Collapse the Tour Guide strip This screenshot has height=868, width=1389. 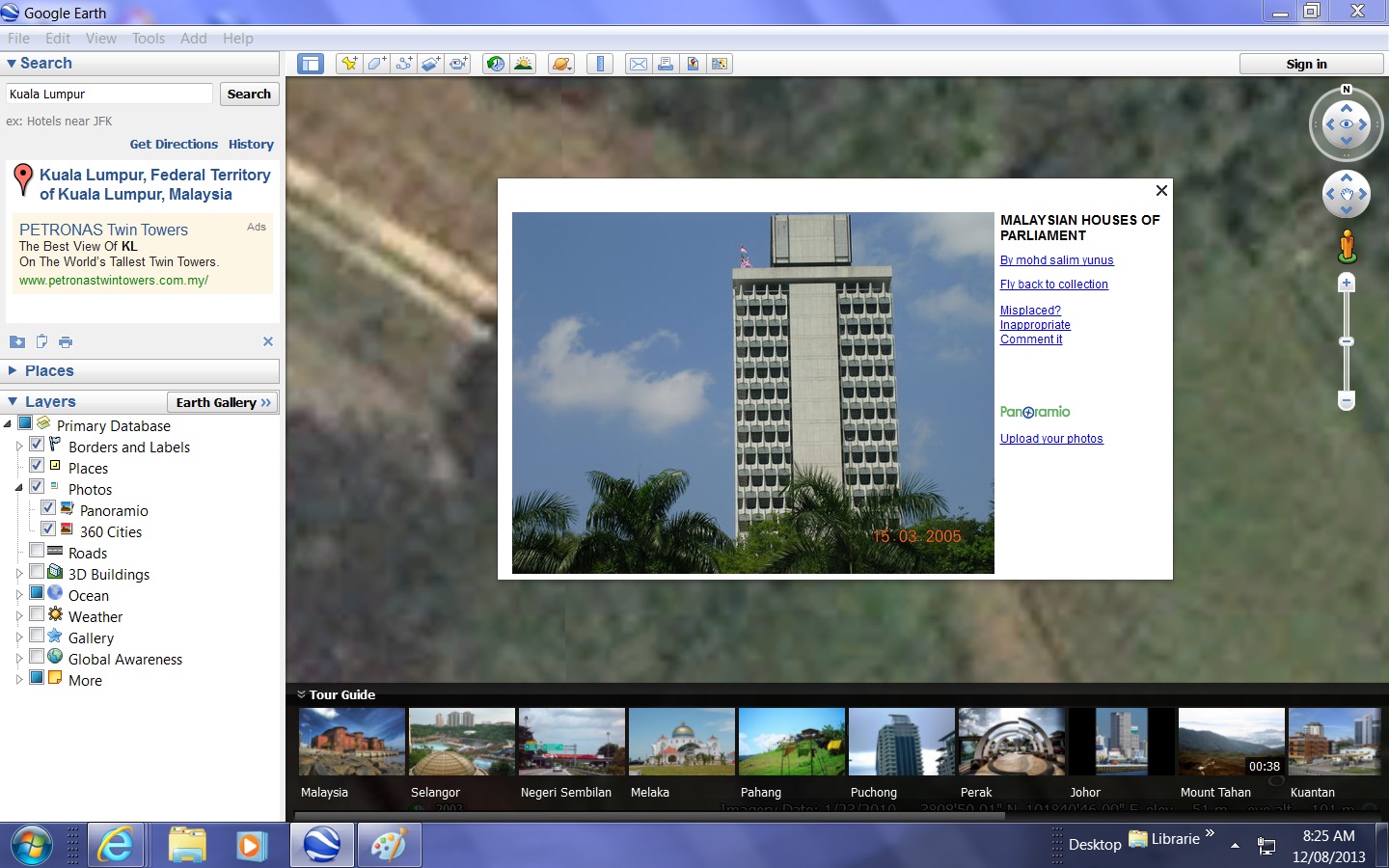[301, 694]
